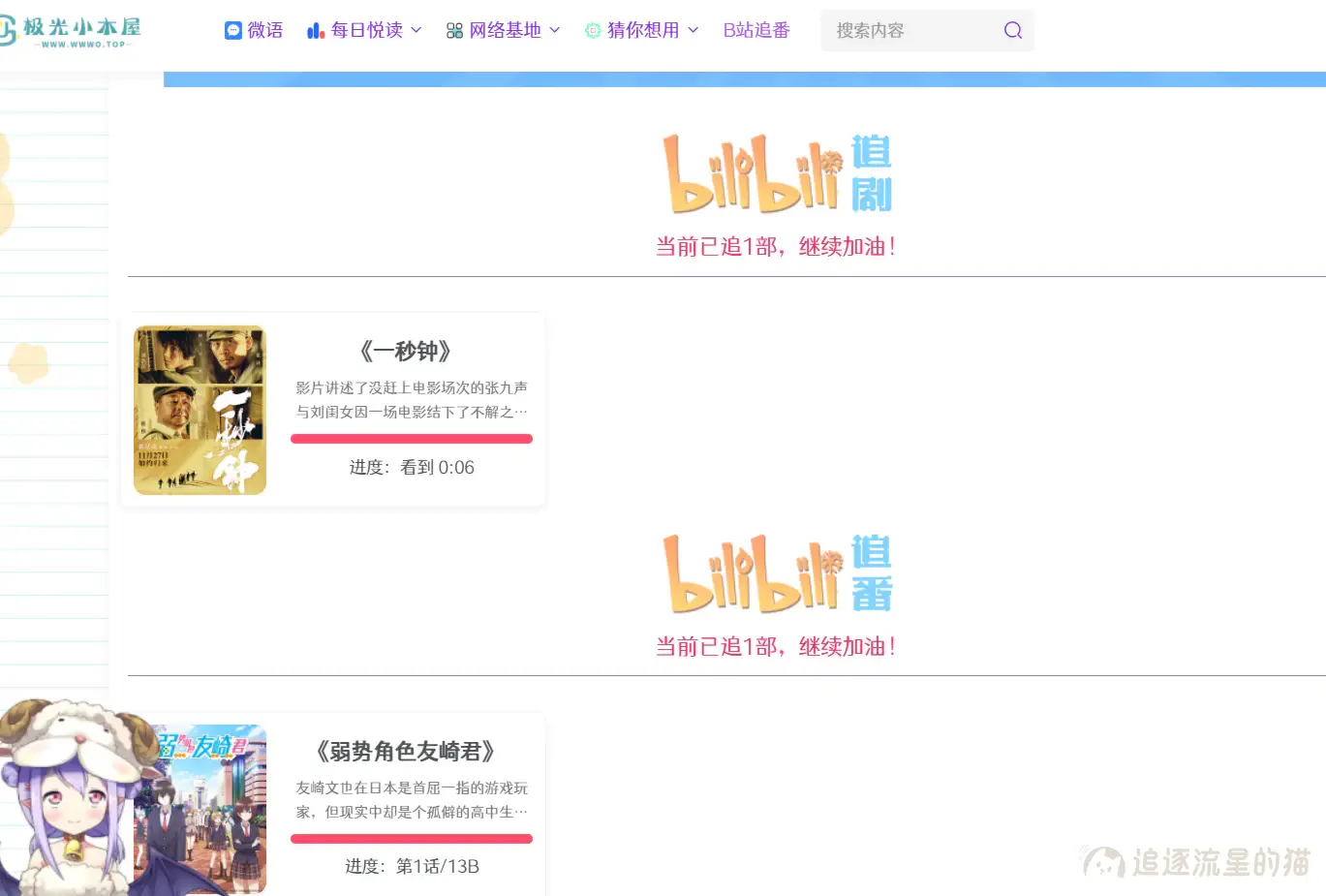The image size is (1326, 896).
Task: Open the B站追番 menu item
Action: pyautogui.click(x=756, y=30)
